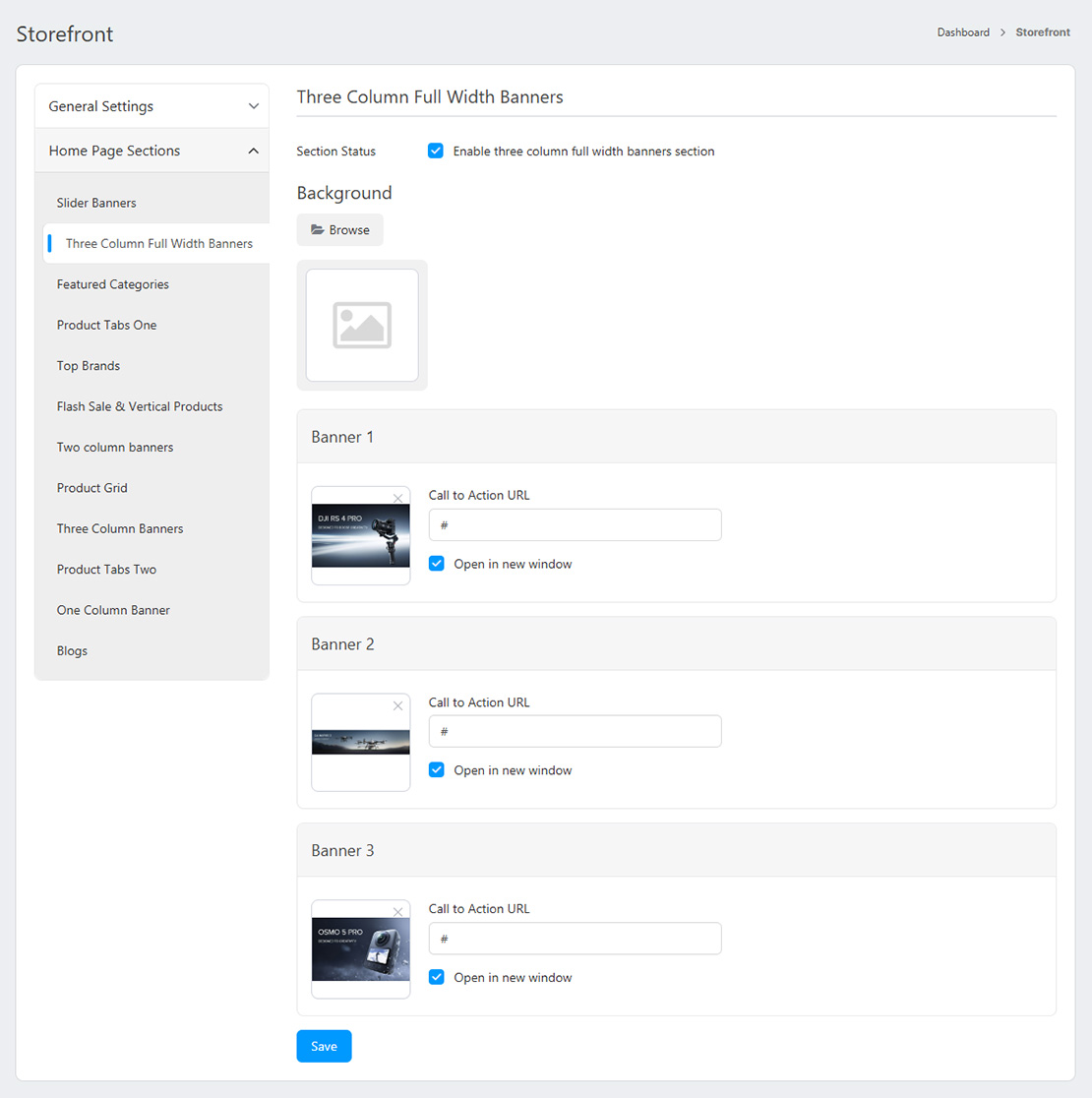Remove Banner 1 image with the X icon
This screenshot has width=1092, height=1098.
(397, 499)
